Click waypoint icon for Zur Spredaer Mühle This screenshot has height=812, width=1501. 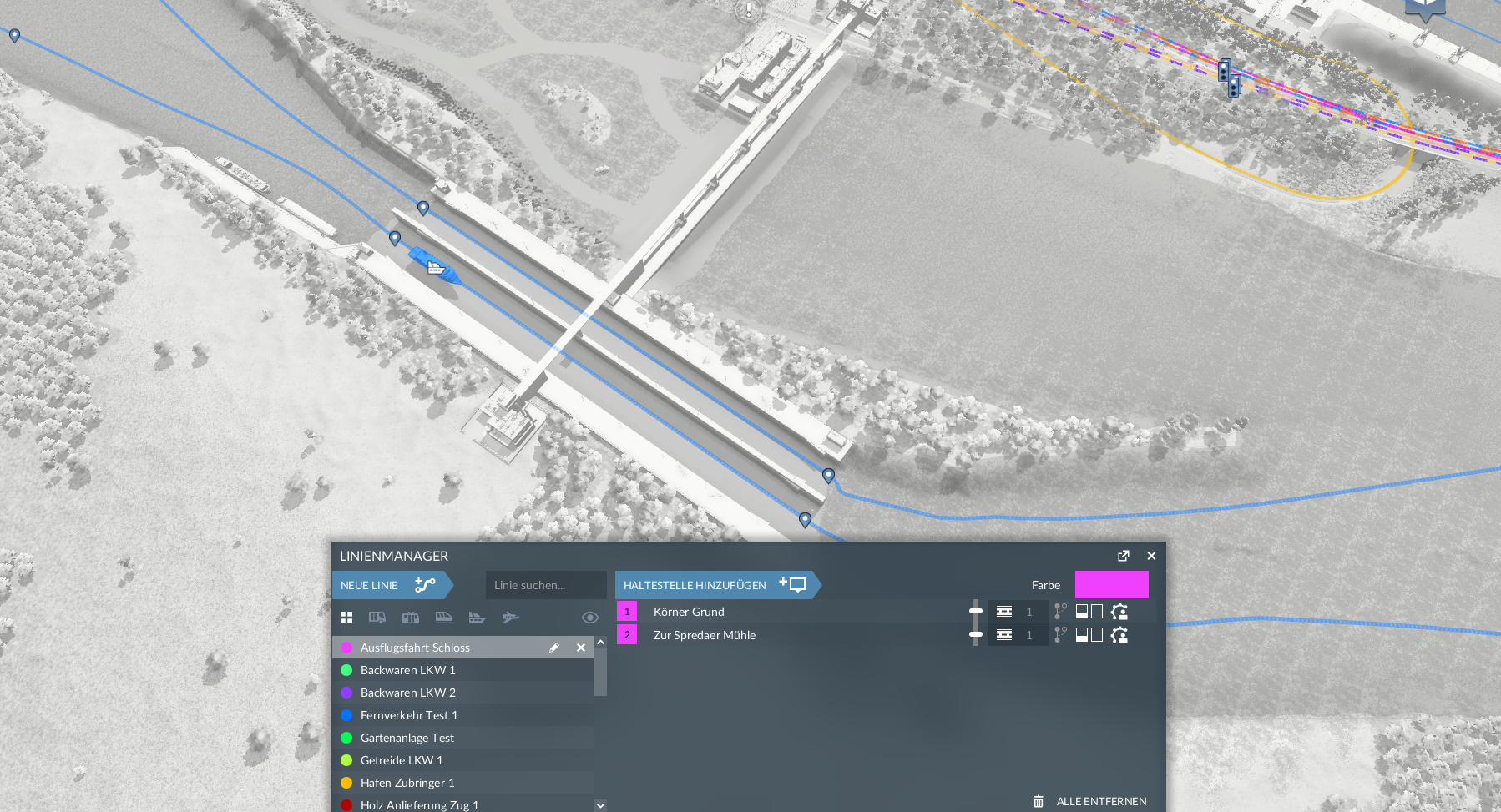pos(1060,635)
